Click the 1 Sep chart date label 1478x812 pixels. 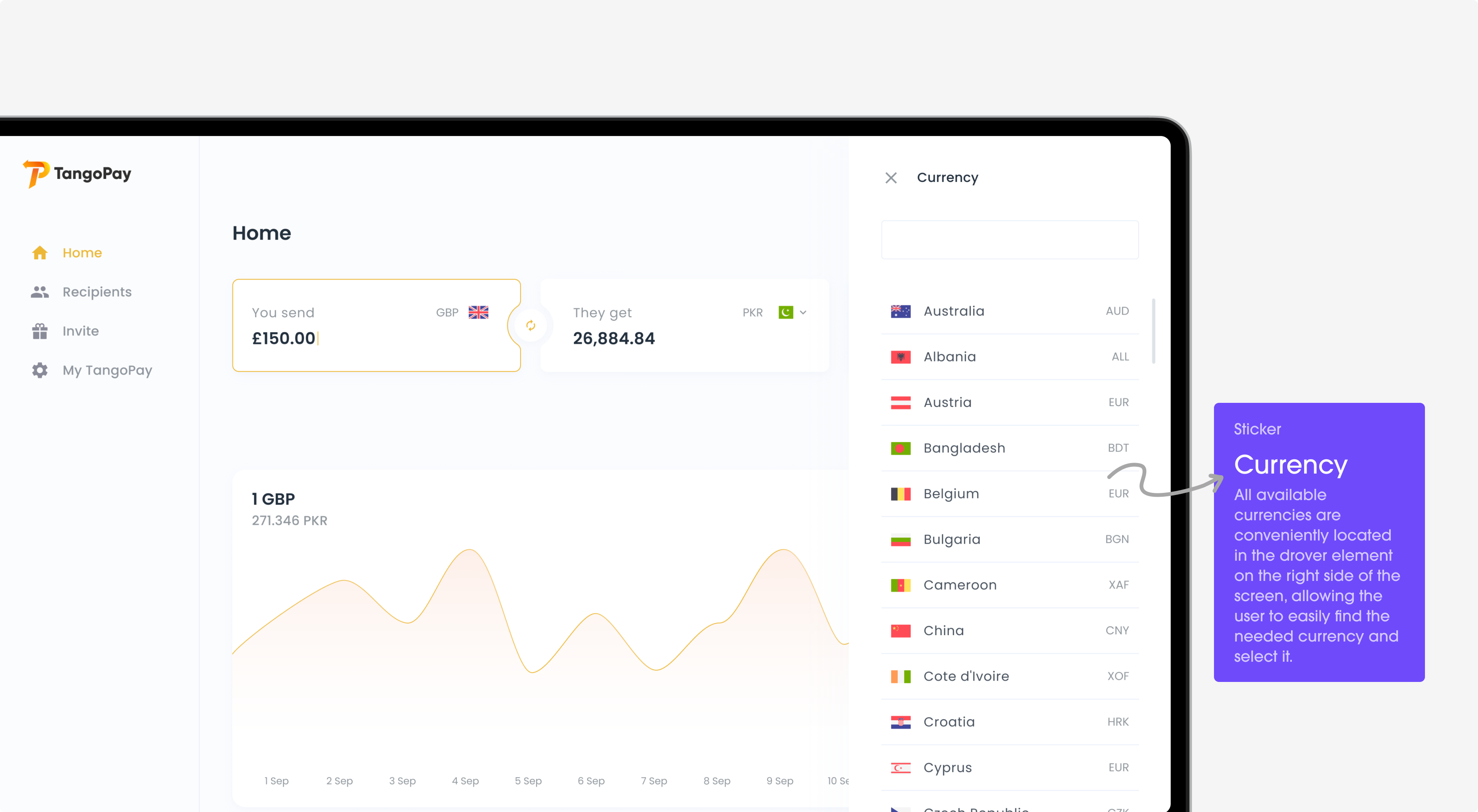point(276,781)
